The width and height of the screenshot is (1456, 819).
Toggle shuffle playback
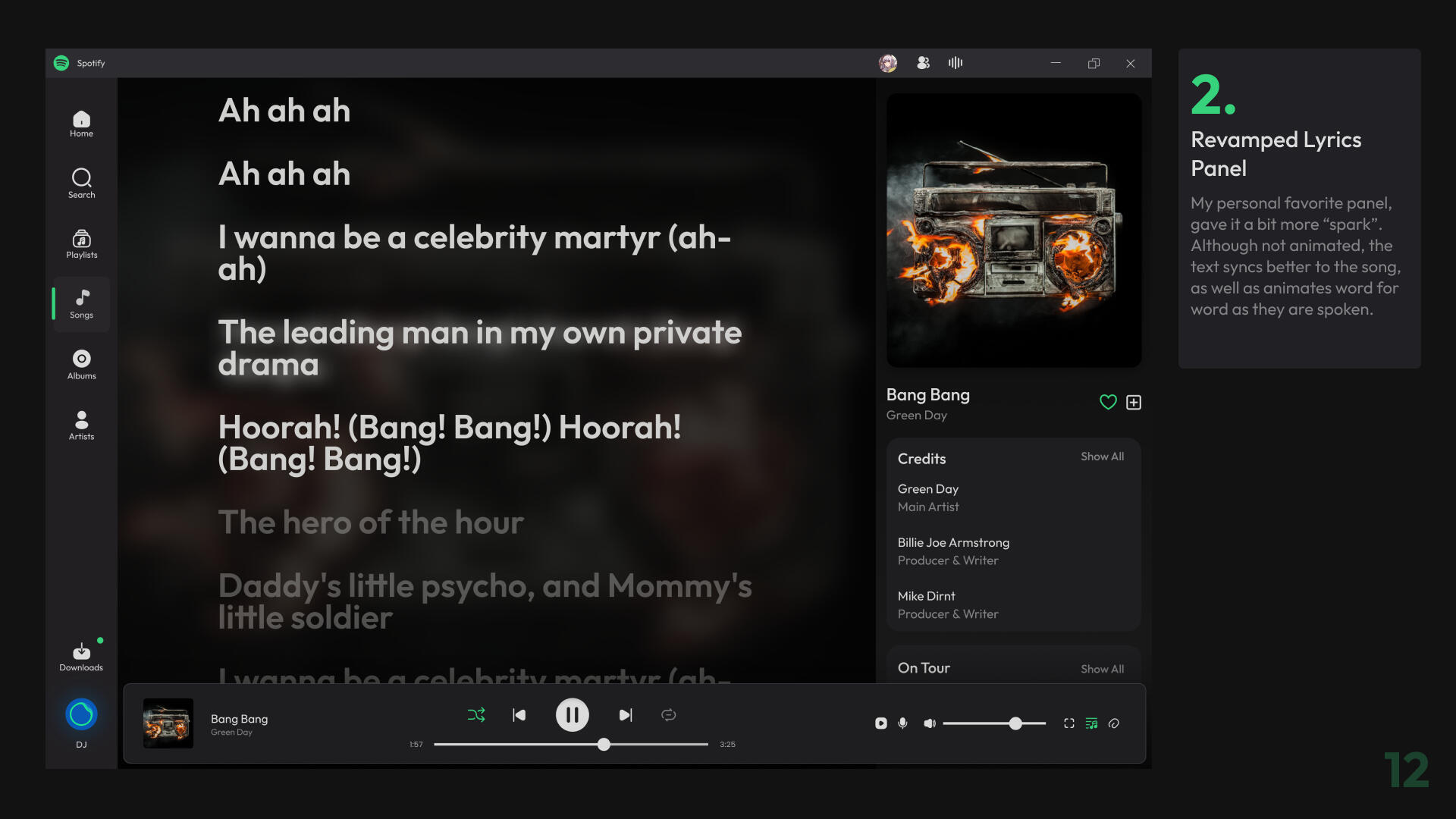(476, 715)
